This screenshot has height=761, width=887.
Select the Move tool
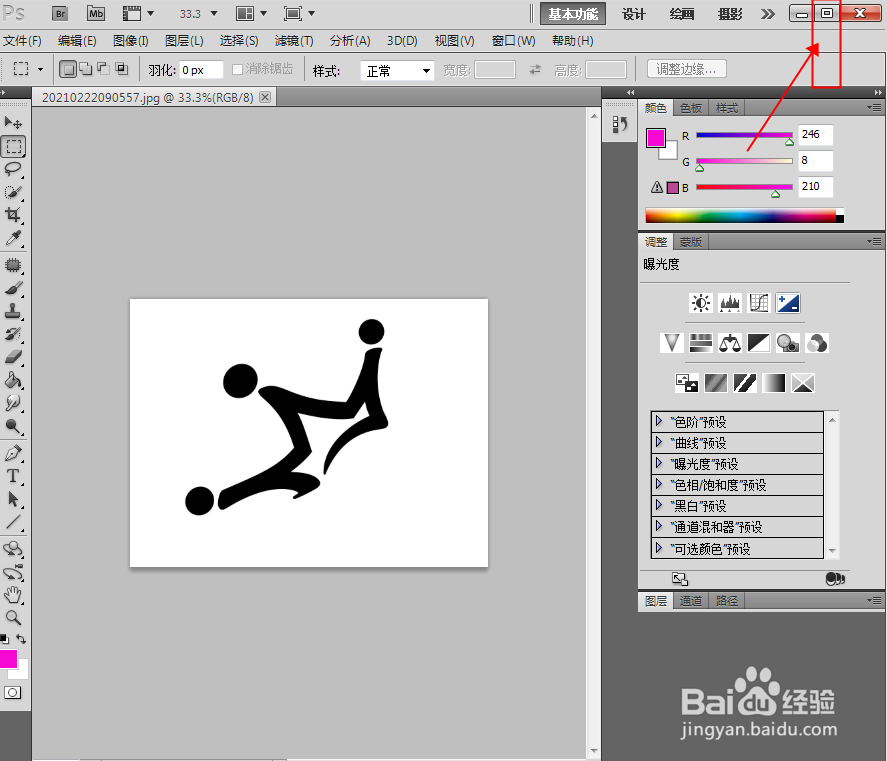(13, 122)
